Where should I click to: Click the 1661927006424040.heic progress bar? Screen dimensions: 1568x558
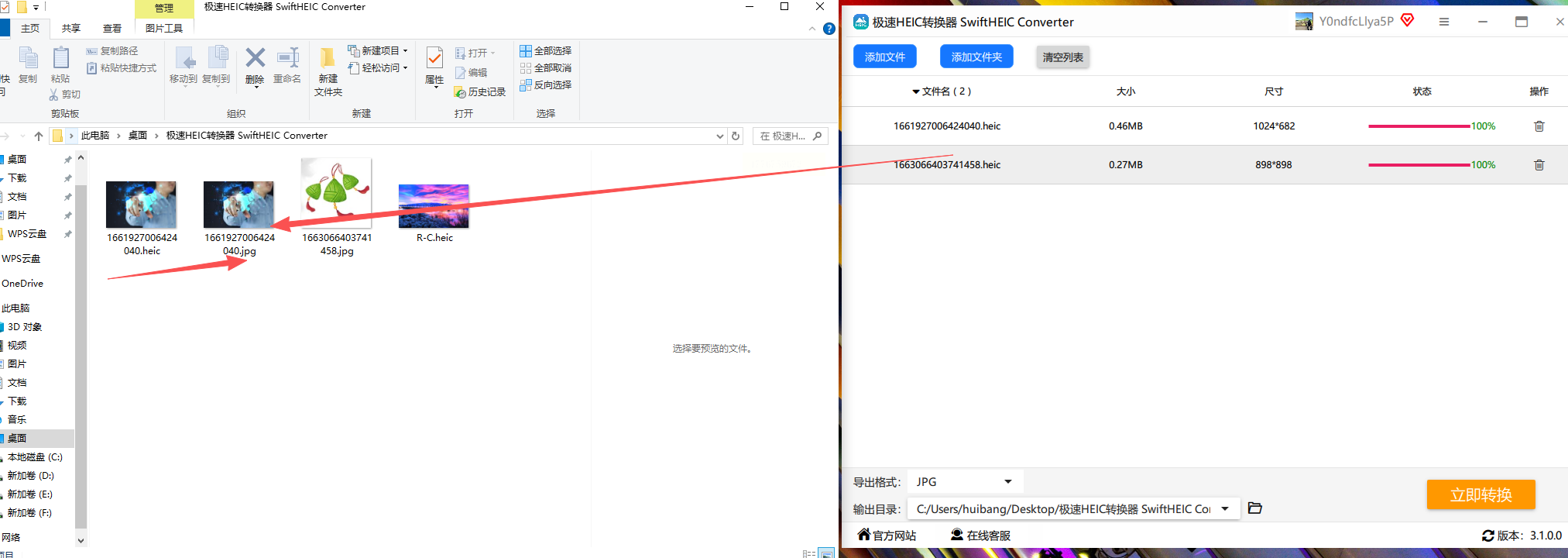1419,126
